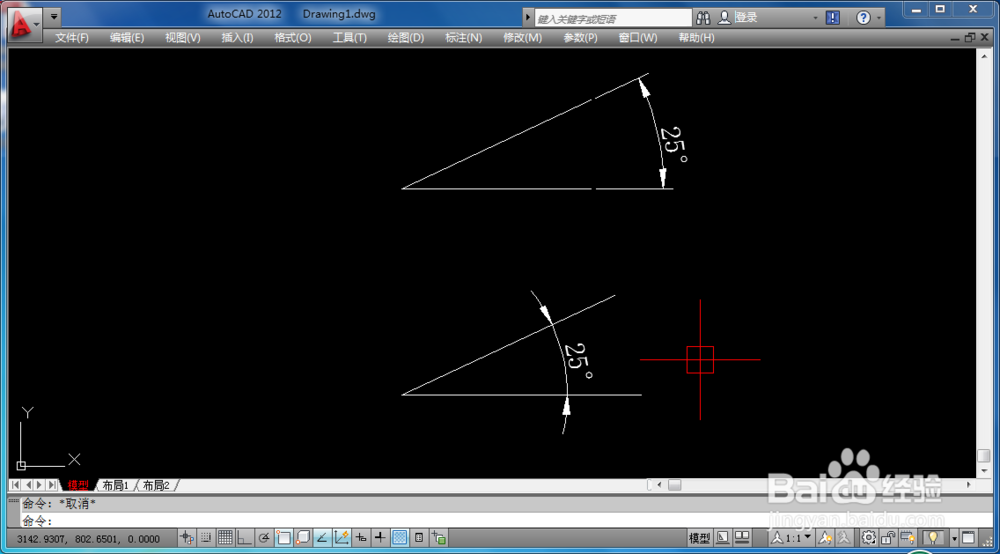This screenshot has height=554, width=1000.
Task: Click the vertical scrollbar up arrow
Action: (x=984, y=56)
